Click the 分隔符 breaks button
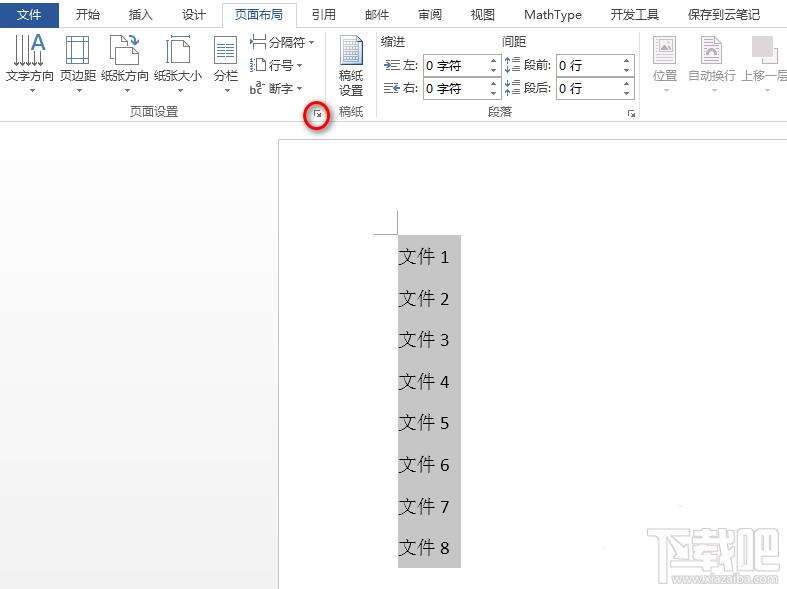 [282, 42]
